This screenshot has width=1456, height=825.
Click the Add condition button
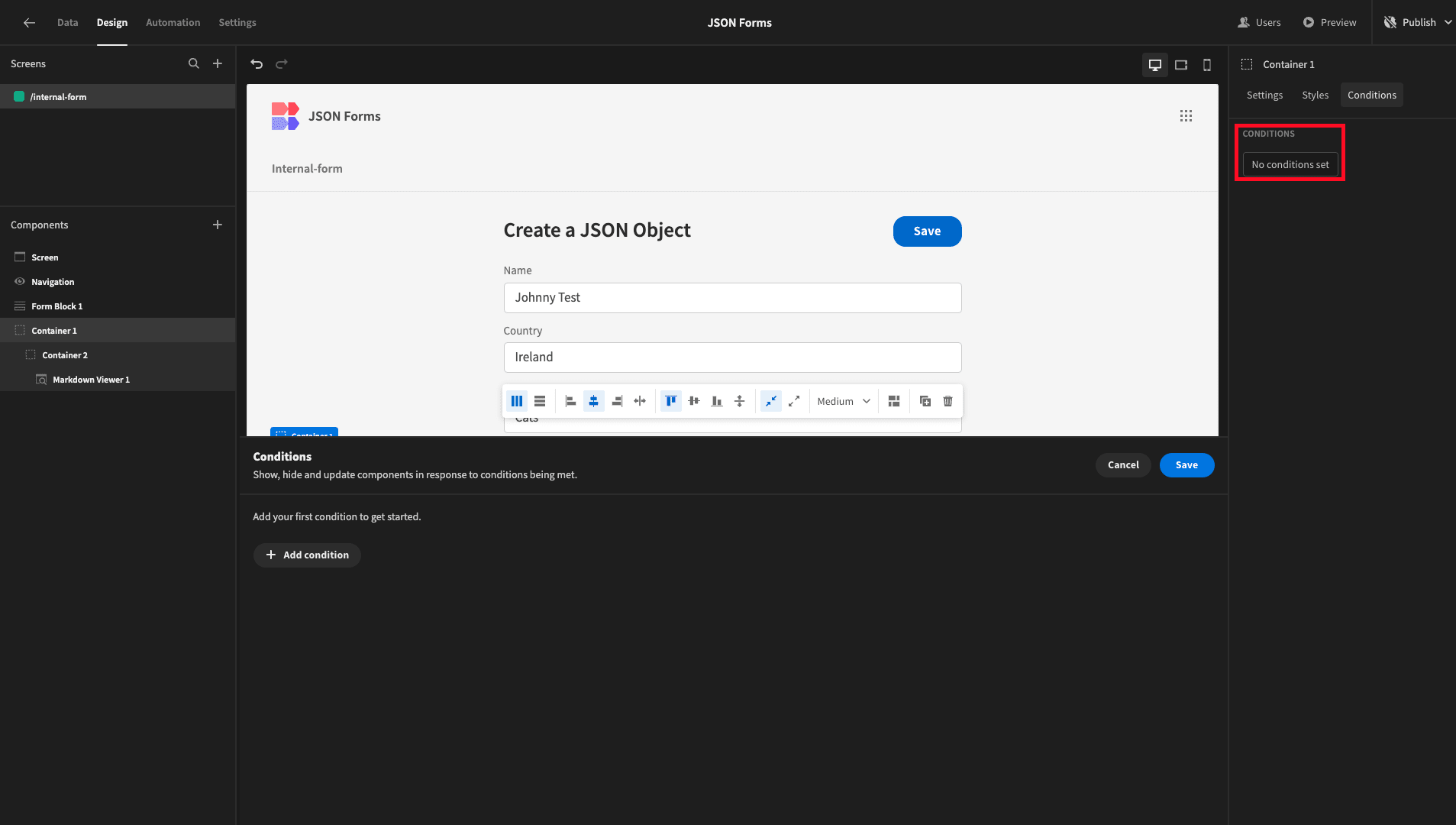[307, 555]
